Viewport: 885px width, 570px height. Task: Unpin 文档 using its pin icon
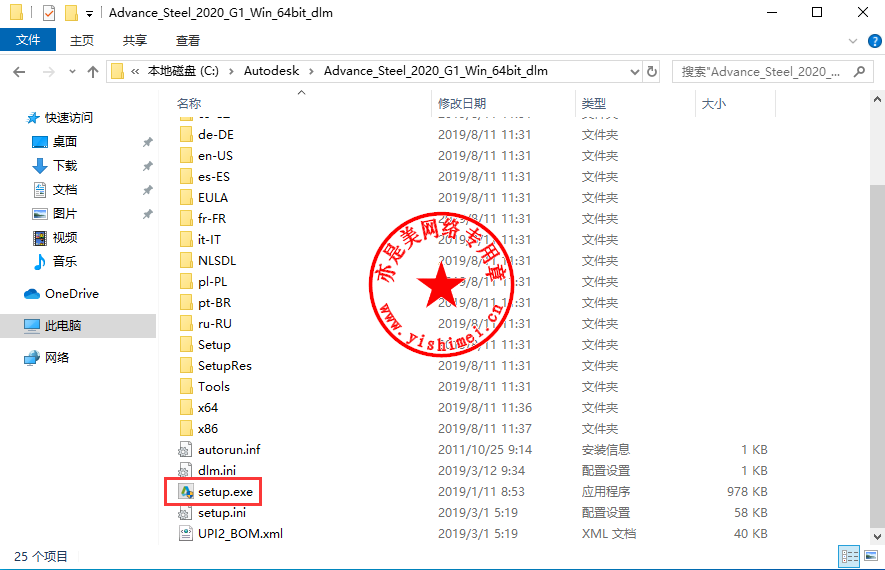[147, 190]
